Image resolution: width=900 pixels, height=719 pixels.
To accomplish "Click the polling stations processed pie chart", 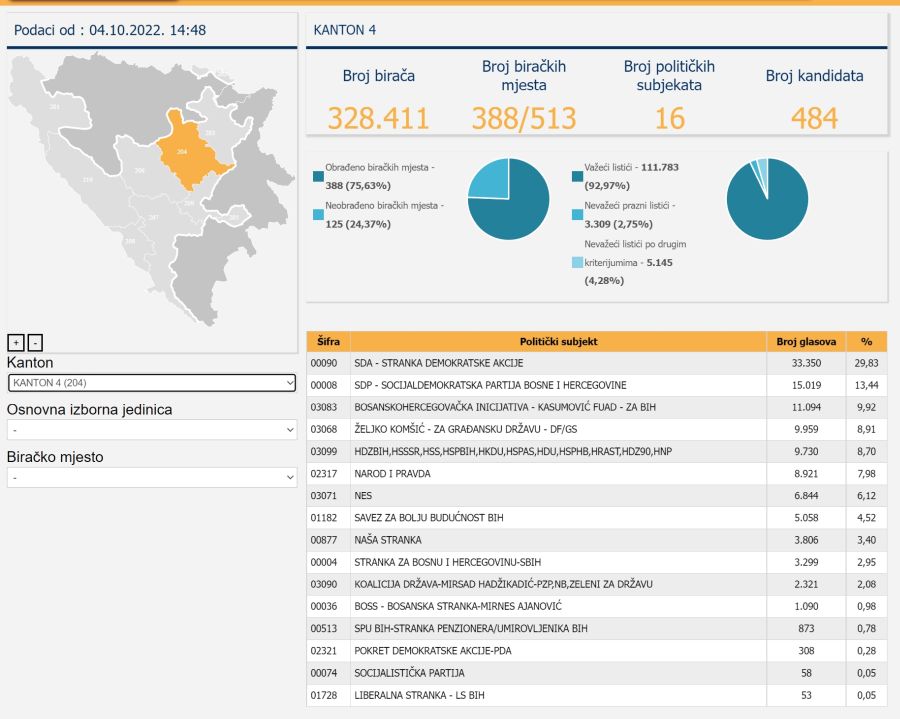I will coord(508,199).
